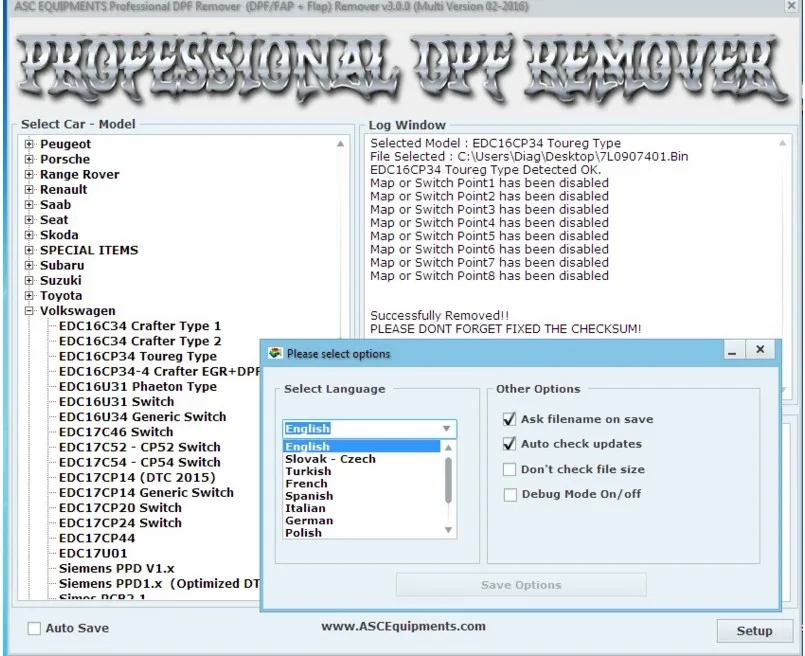The width and height of the screenshot is (805, 656).
Task: Click Log Window scroll up arrow
Action: tap(782, 143)
